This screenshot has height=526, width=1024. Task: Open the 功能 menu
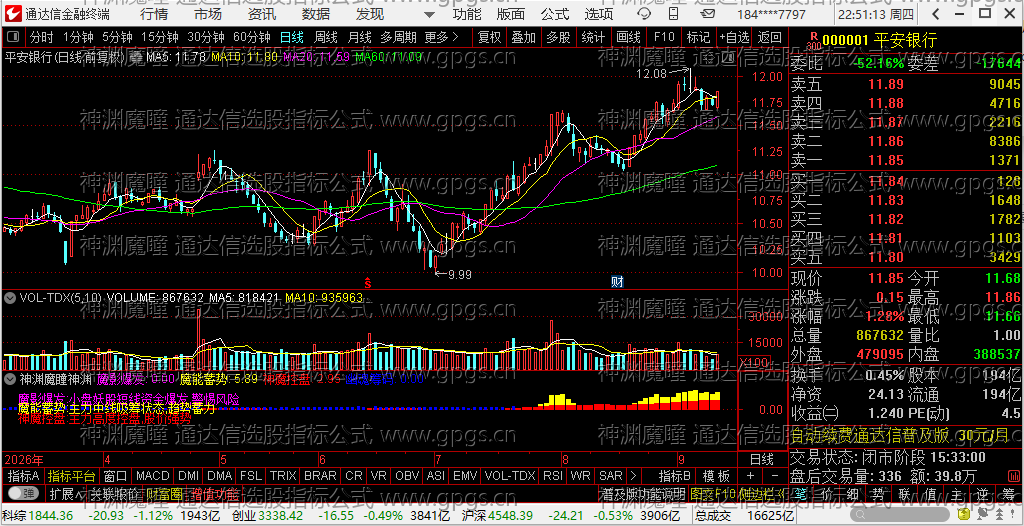click(468, 14)
